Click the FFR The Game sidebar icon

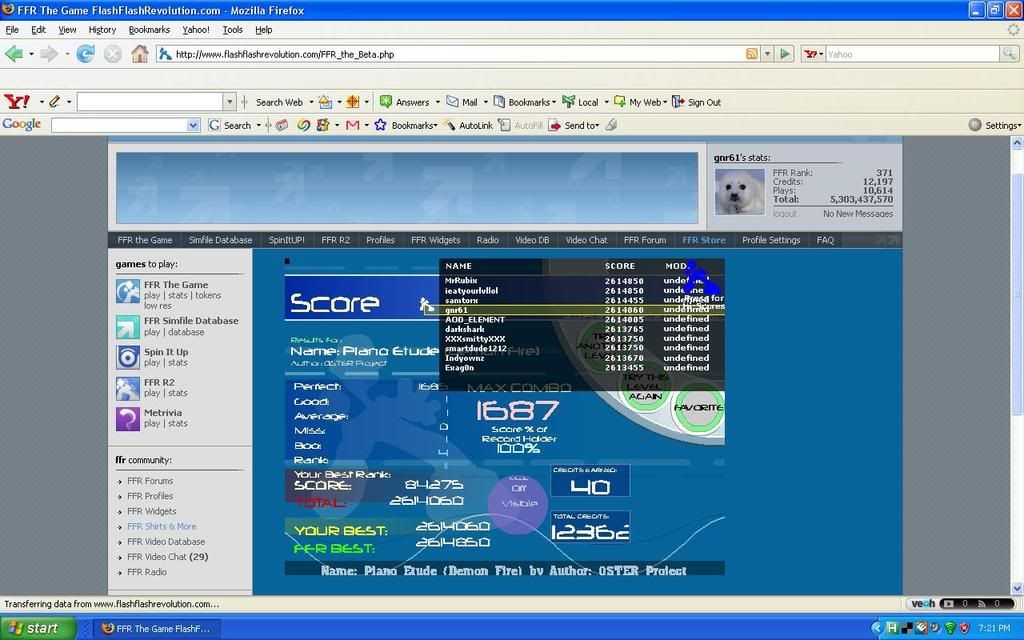pos(128,291)
